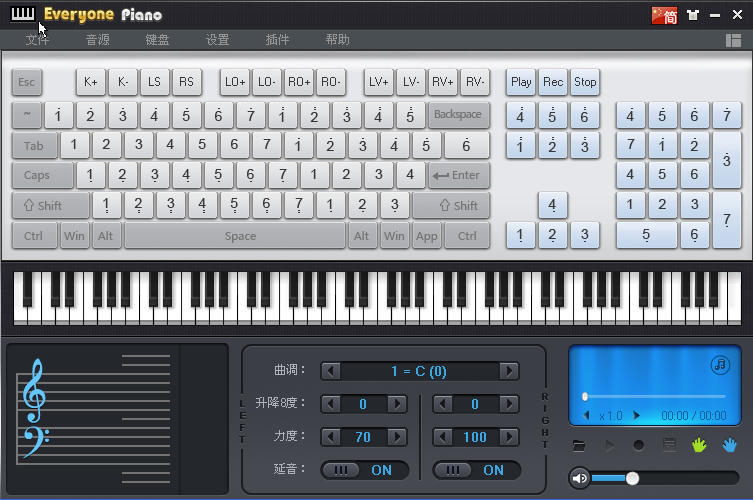The height and width of the screenshot is (500, 753).
Task: Click the RO- key
Action: click(x=330, y=82)
